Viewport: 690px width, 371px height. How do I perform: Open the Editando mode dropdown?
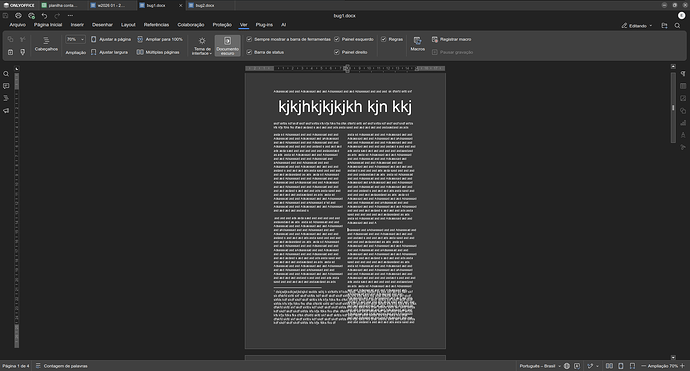637,26
